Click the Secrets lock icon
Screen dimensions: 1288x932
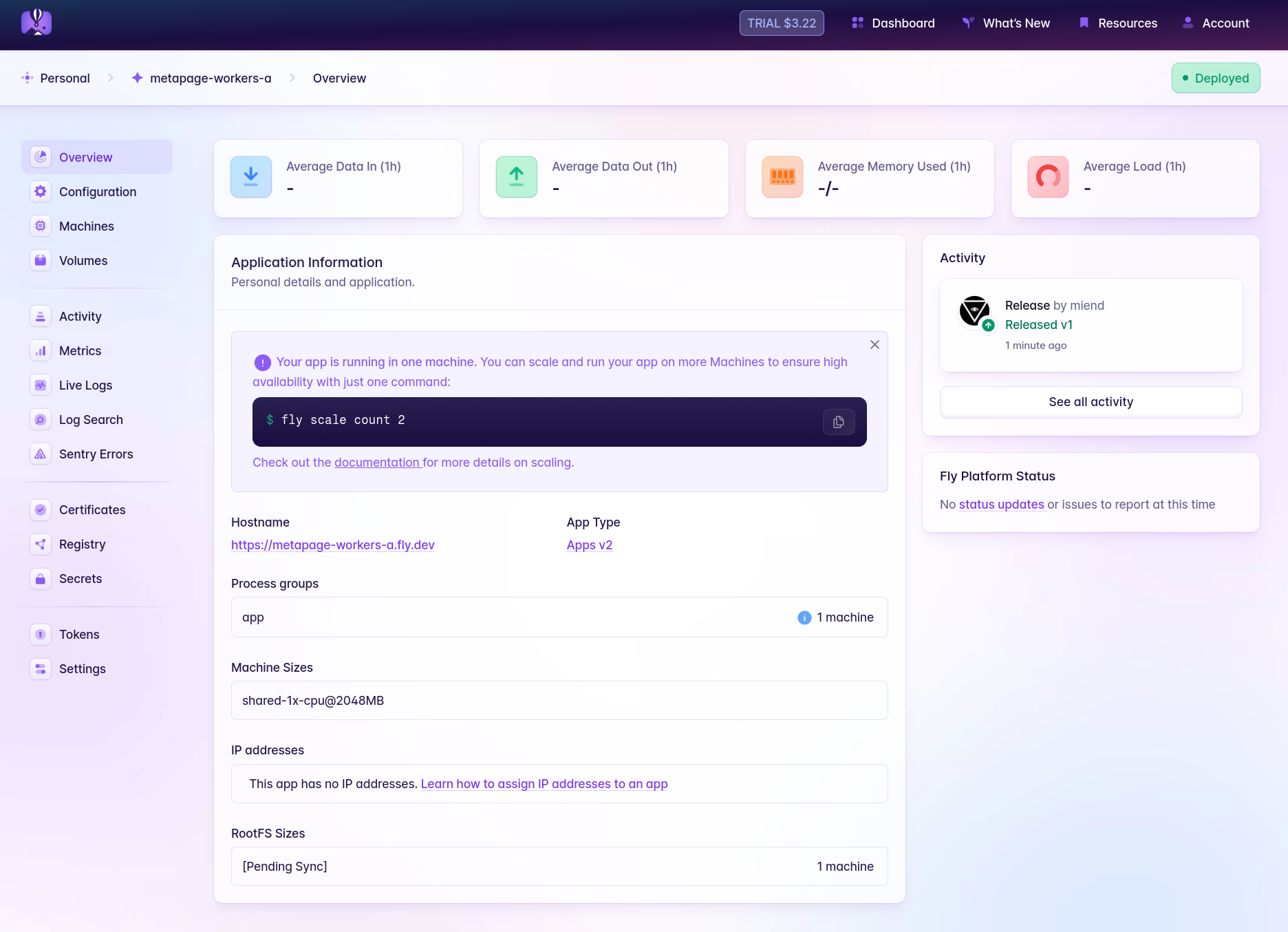point(41,578)
